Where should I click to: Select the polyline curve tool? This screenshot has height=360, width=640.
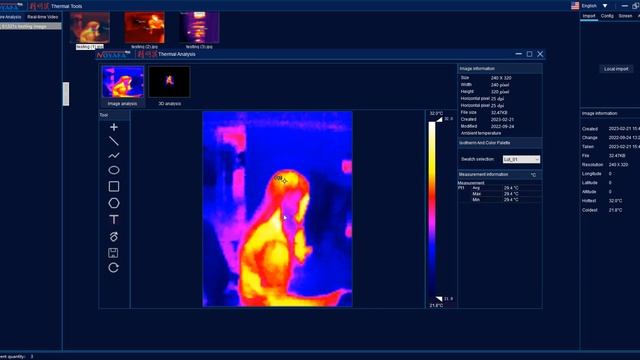pos(113,156)
